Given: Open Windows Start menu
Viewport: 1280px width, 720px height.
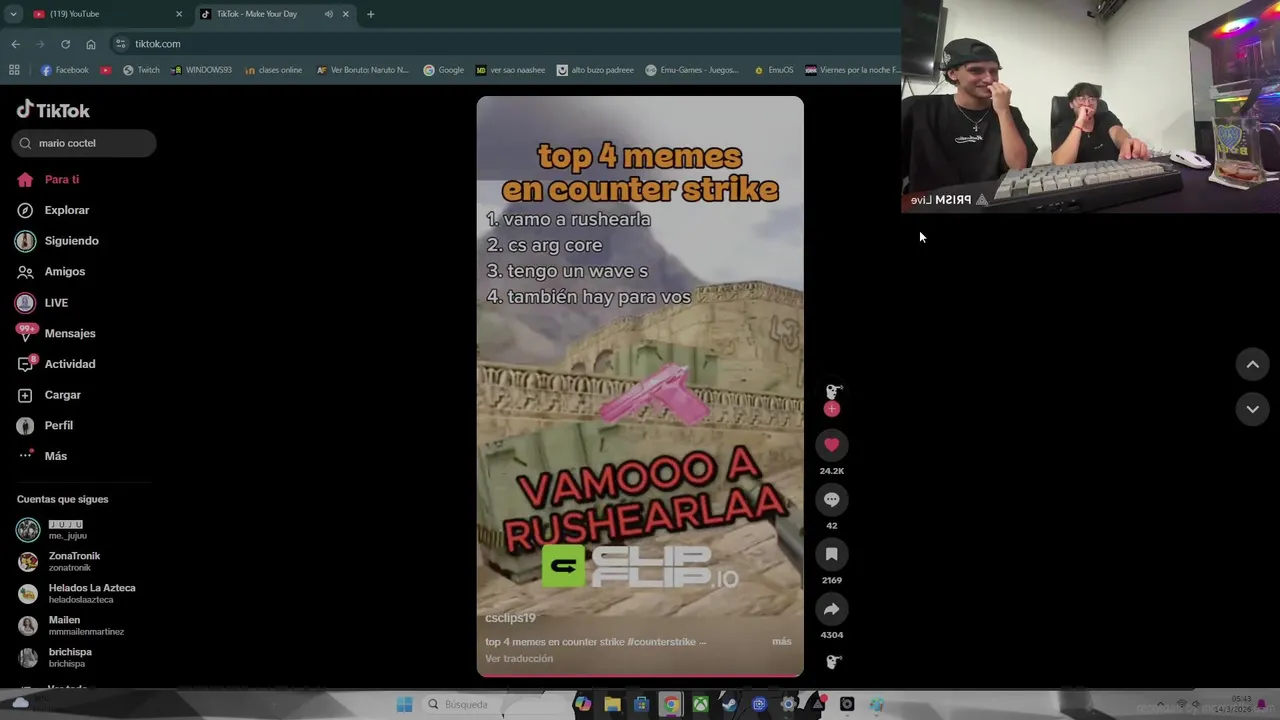Looking at the screenshot, I should pos(404,704).
